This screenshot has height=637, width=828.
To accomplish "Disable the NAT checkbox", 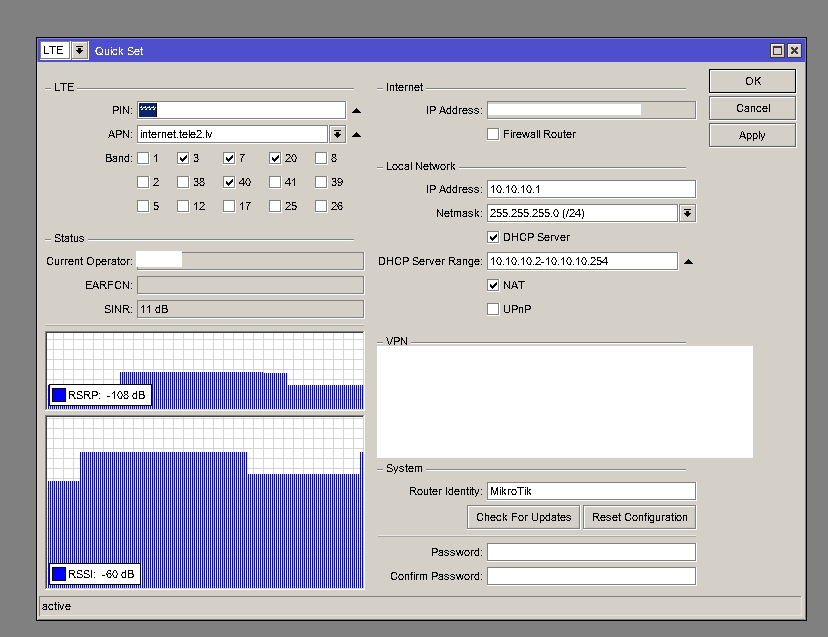I will click(x=493, y=285).
